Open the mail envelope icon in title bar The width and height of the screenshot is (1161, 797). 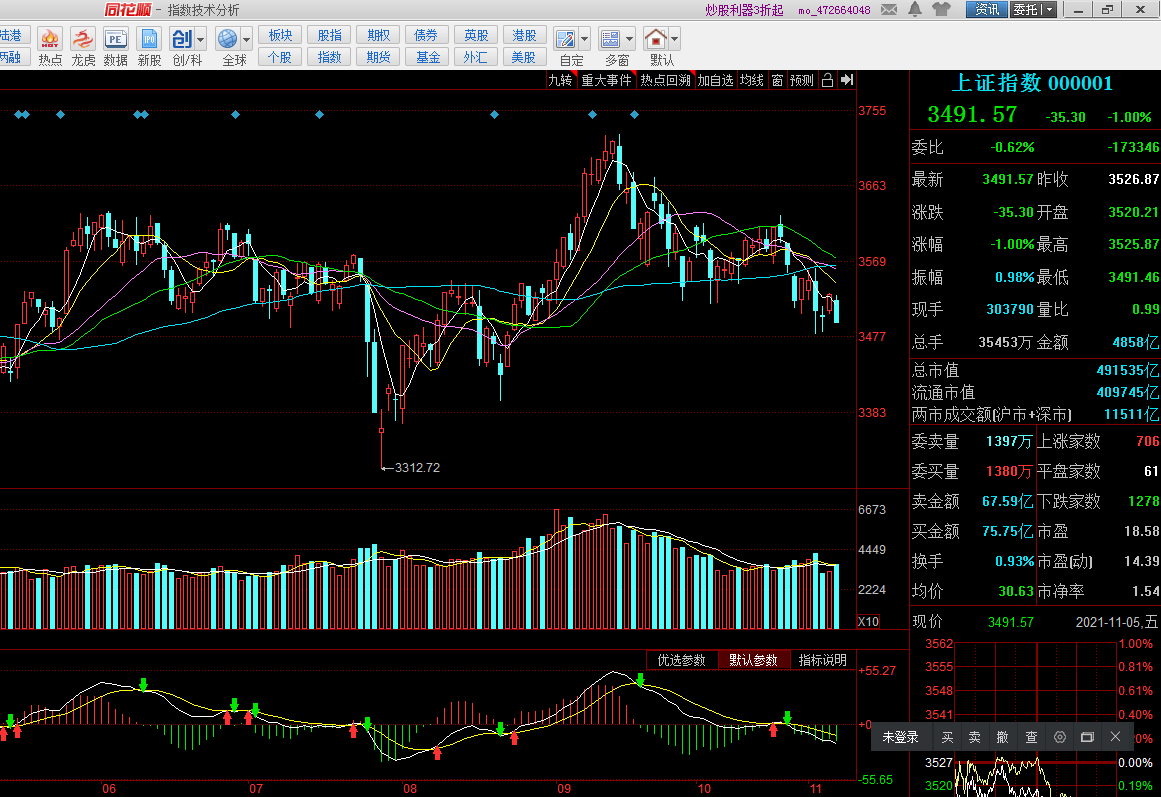889,10
